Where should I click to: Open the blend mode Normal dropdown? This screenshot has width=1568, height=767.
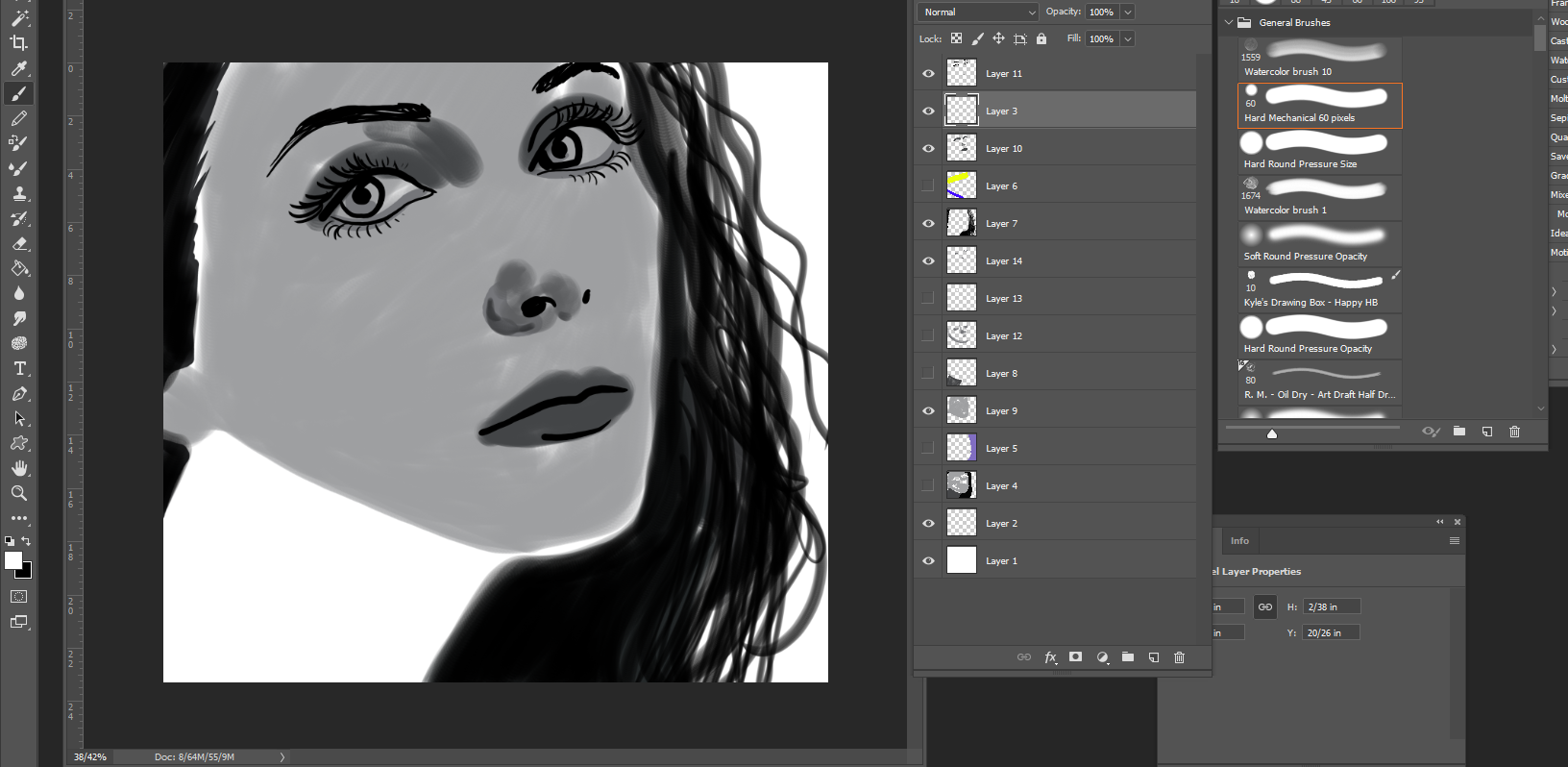pyautogui.click(x=978, y=12)
